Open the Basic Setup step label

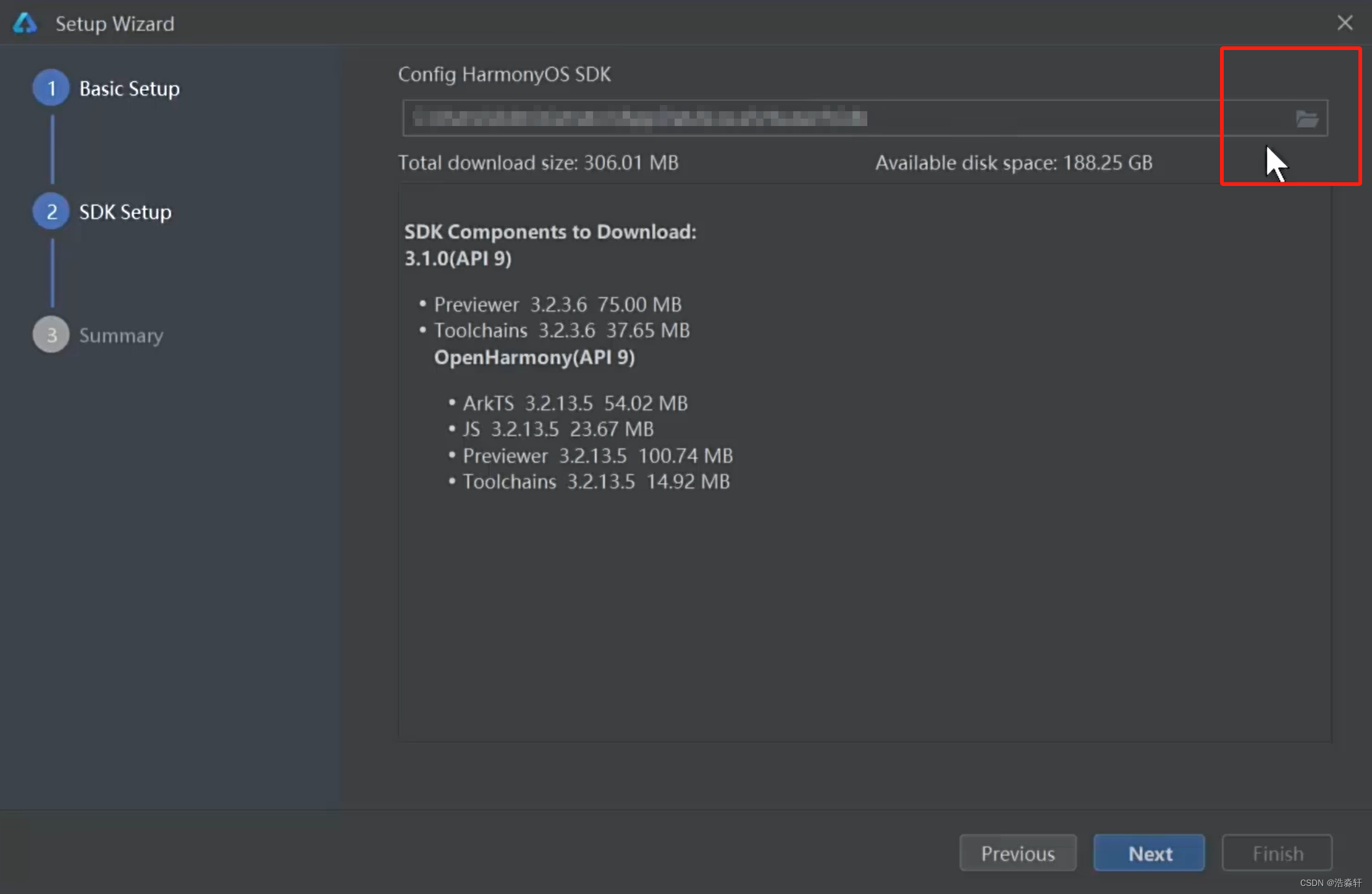coord(130,88)
